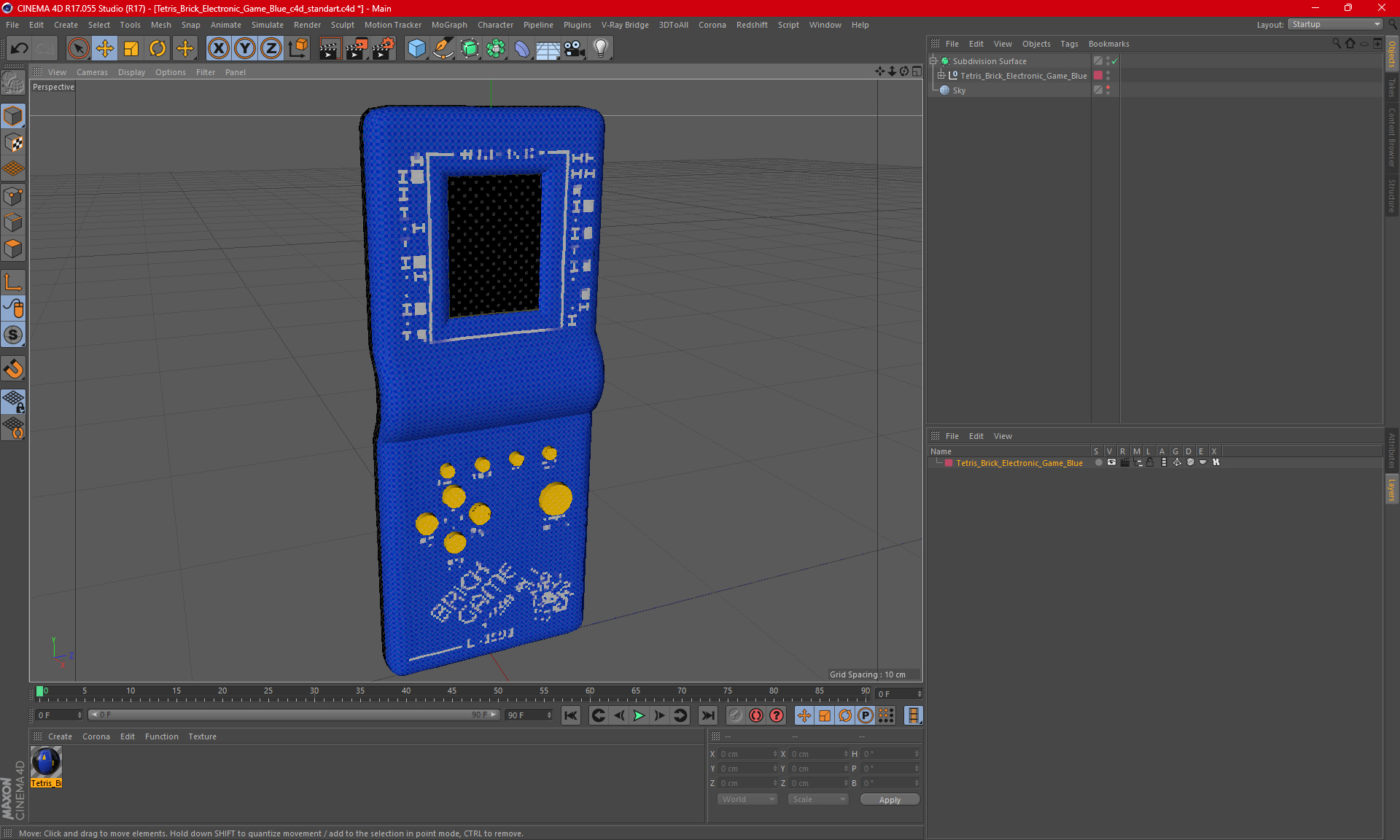
Task: Click the Undo arrow icon
Action: pos(20,48)
